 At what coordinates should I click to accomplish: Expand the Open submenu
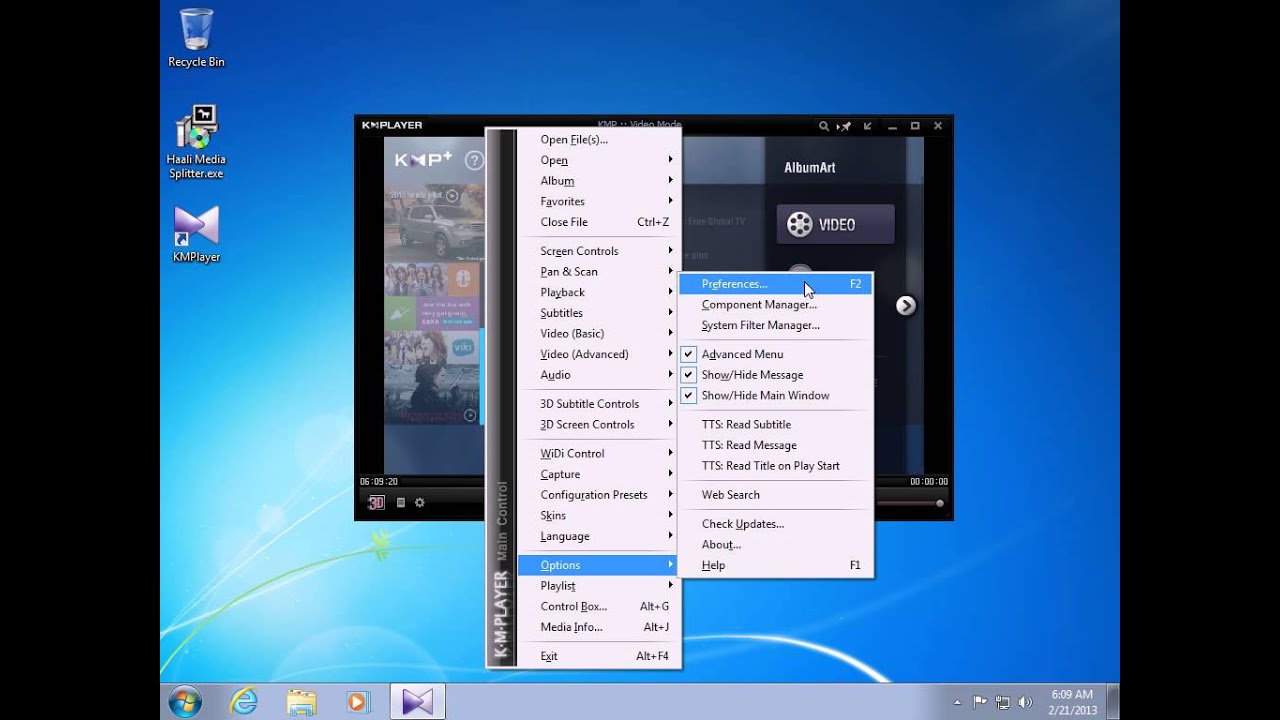click(x=598, y=160)
